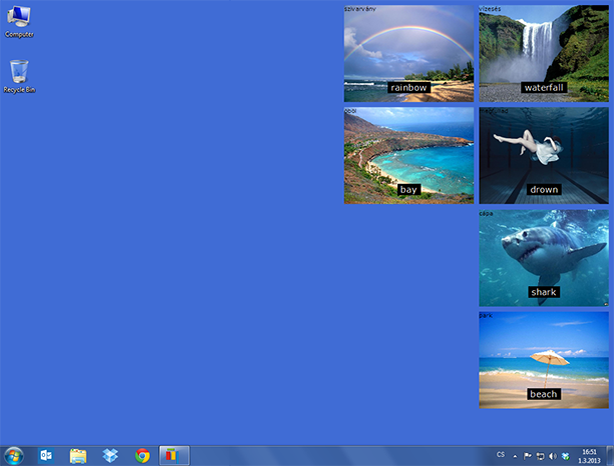Select the beach picture card

(x=544, y=360)
